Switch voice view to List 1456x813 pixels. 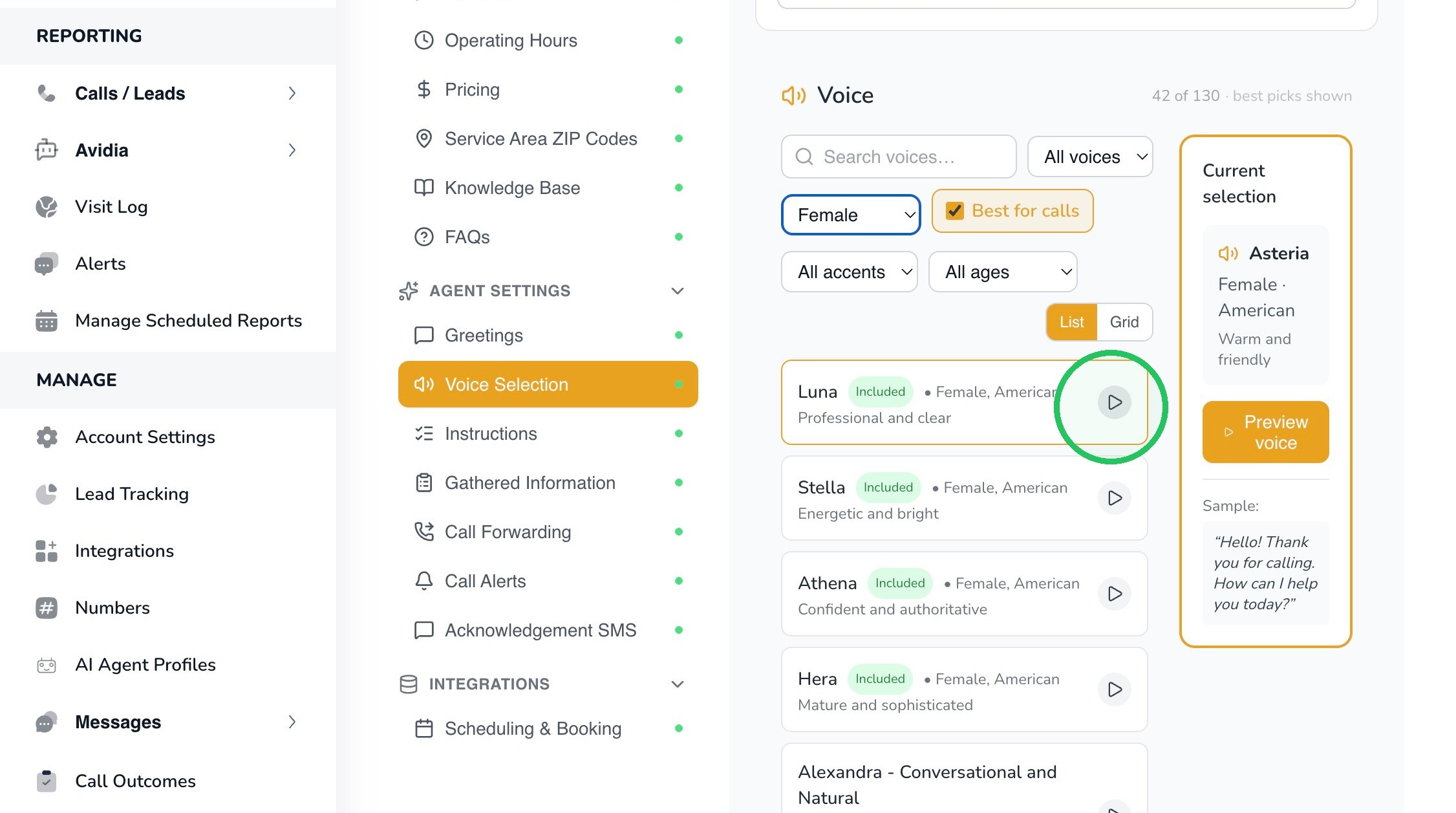(1071, 322)
